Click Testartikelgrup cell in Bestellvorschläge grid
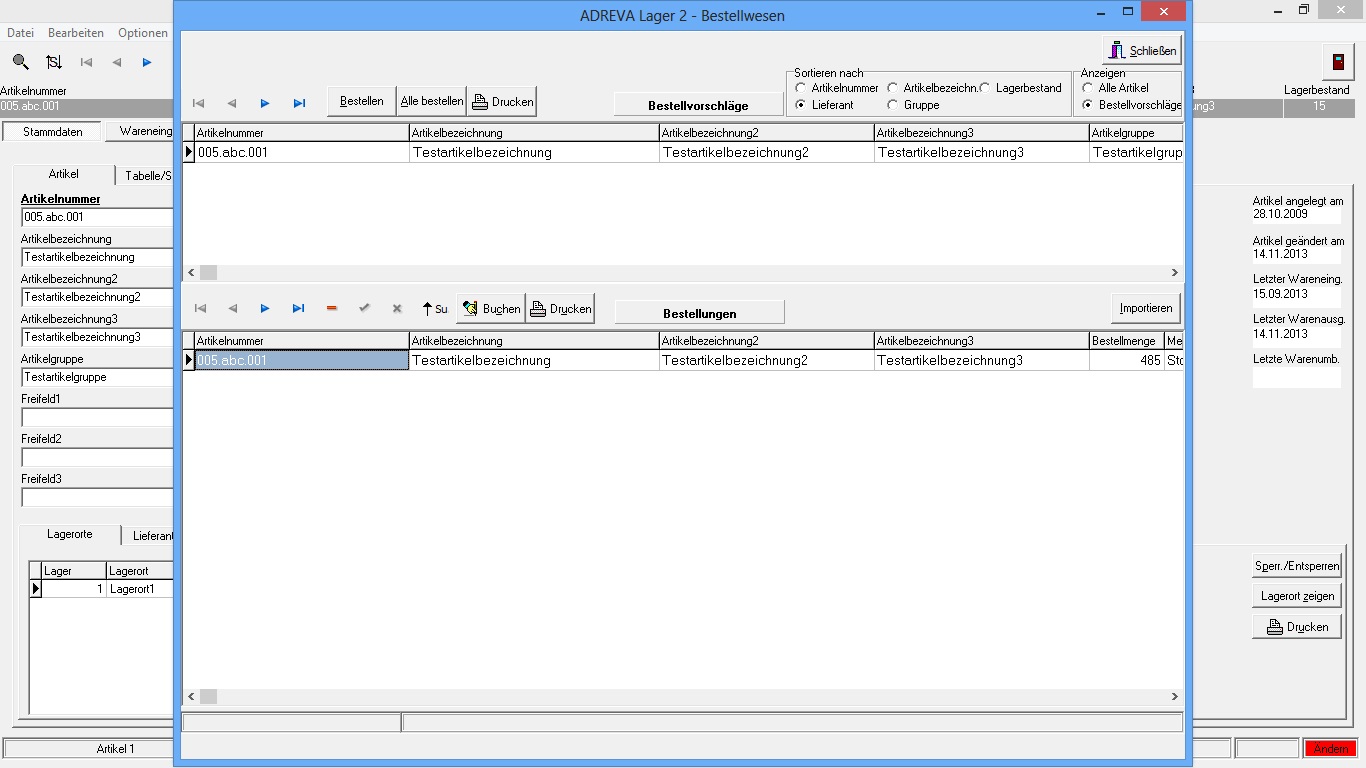 click(1137, 152)
